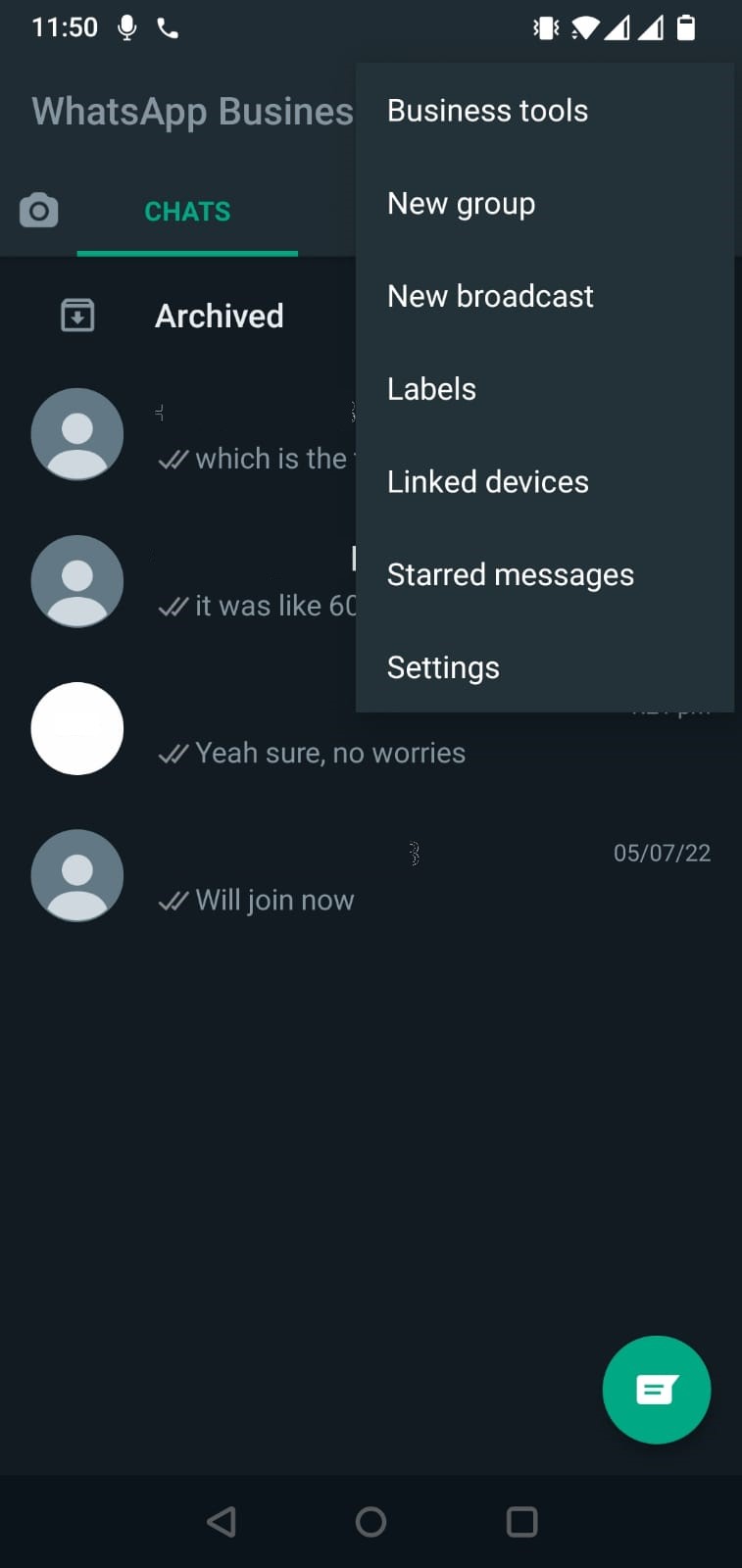
Task: Open the camera icon tab
Action: tap(39, 211)
